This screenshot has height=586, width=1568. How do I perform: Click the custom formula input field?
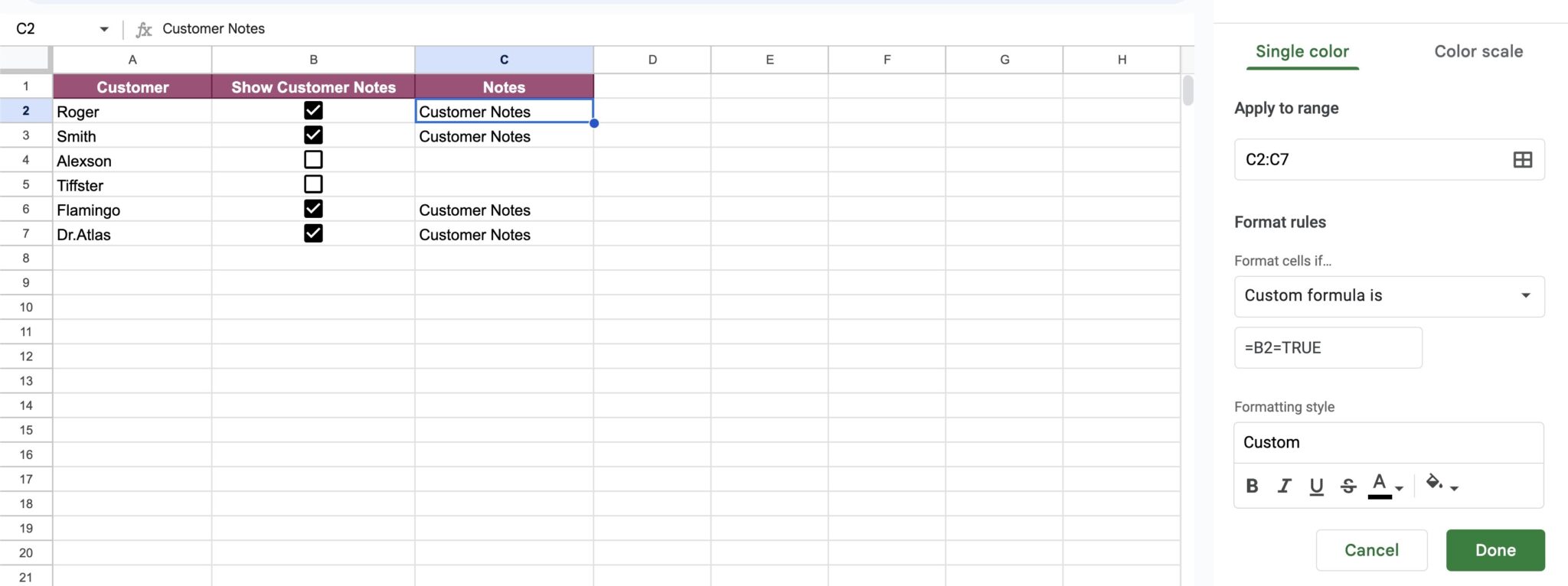[1328, 347]
